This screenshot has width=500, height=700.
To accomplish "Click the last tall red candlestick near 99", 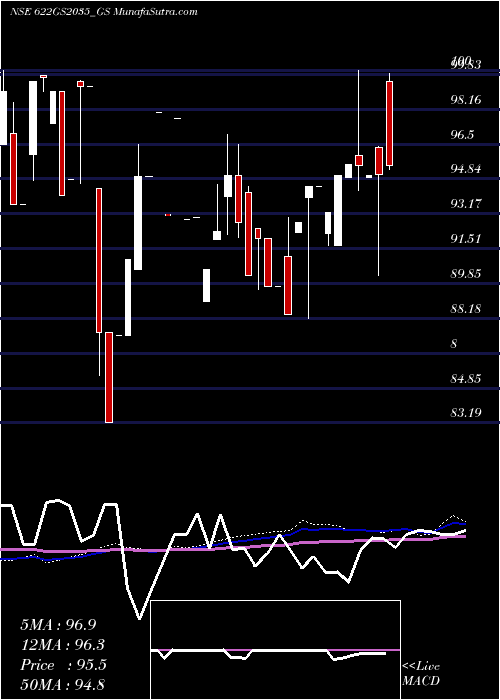I will click(389, 123).
